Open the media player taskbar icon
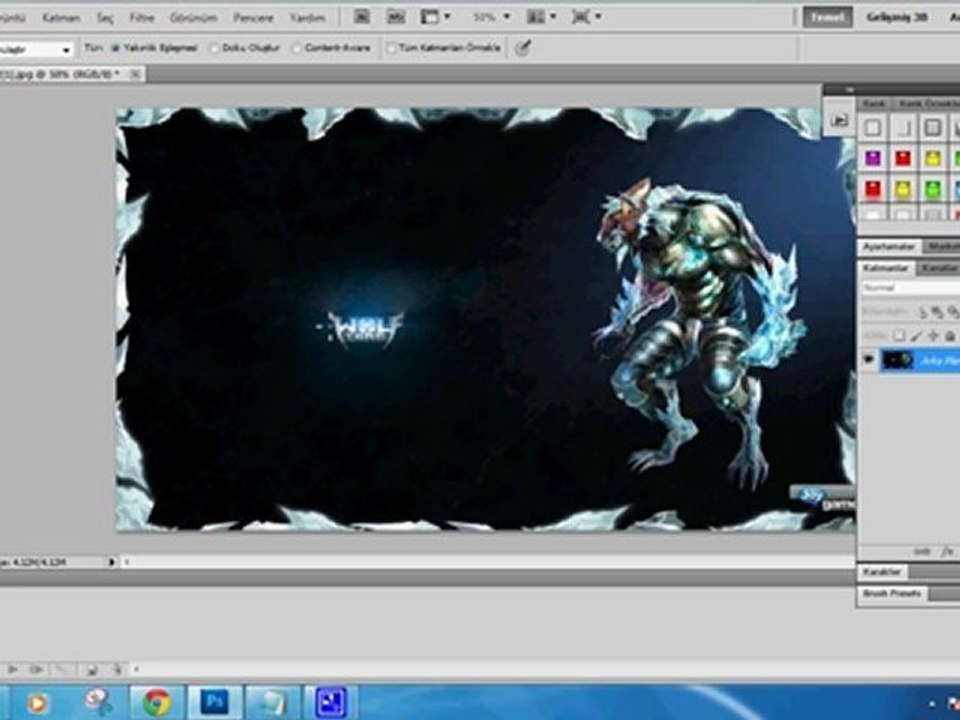The image size is (960, 720). (37, 702)
